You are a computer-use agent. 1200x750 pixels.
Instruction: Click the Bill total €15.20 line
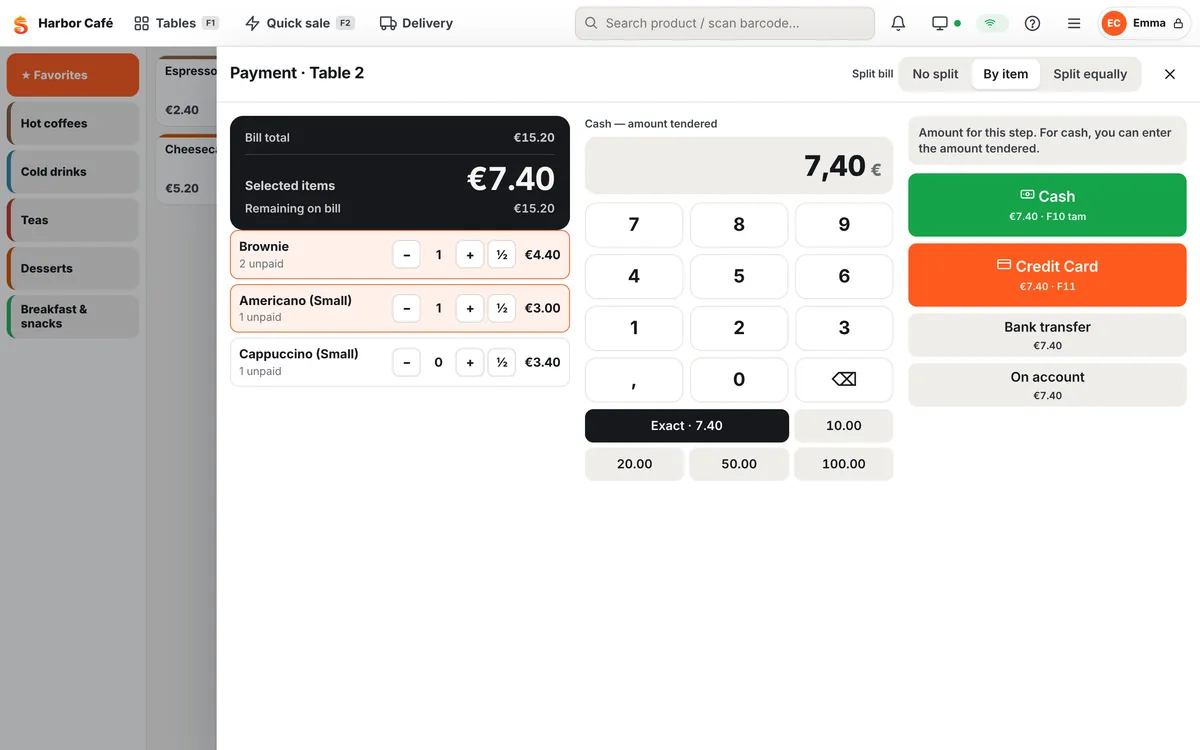click(400, 138)
